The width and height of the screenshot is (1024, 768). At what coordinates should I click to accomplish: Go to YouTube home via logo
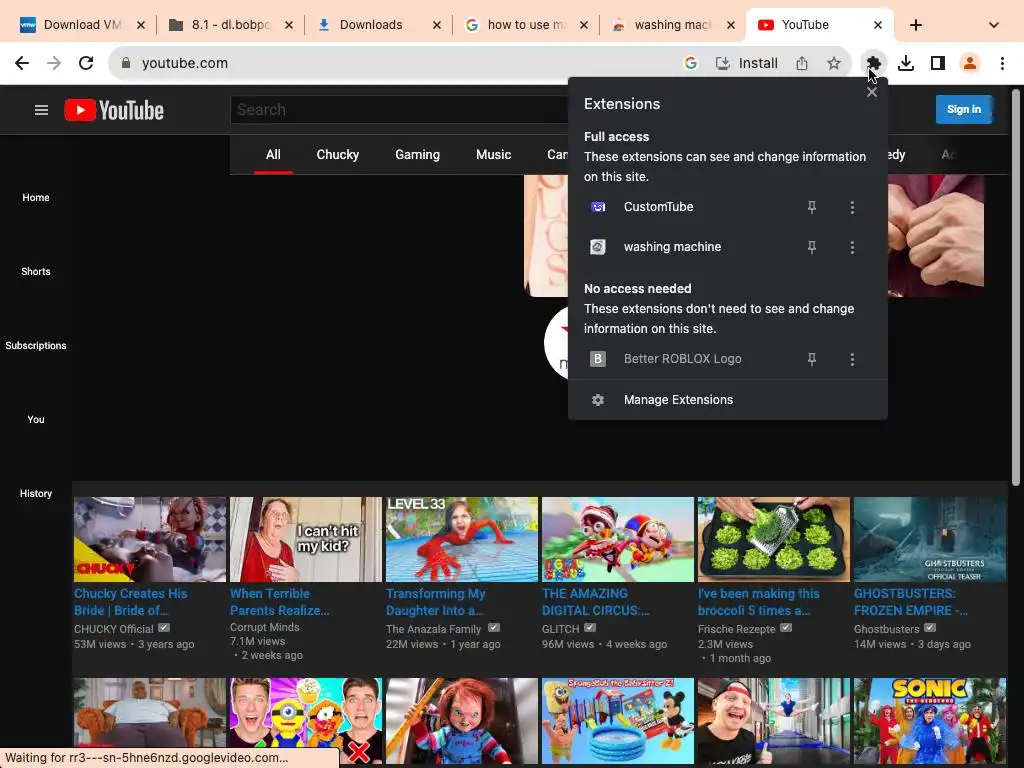(114, 110)
